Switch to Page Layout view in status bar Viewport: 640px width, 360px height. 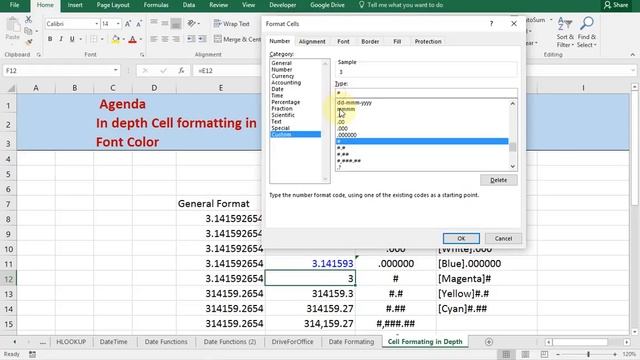[x=525, y=354]
